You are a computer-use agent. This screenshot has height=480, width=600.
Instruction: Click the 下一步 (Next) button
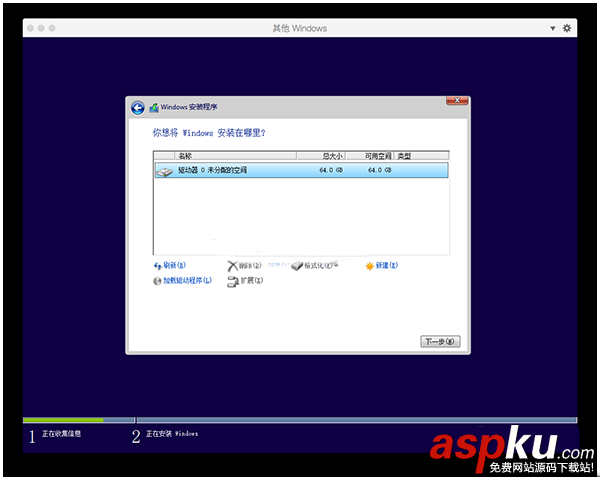tap(440, 341)
